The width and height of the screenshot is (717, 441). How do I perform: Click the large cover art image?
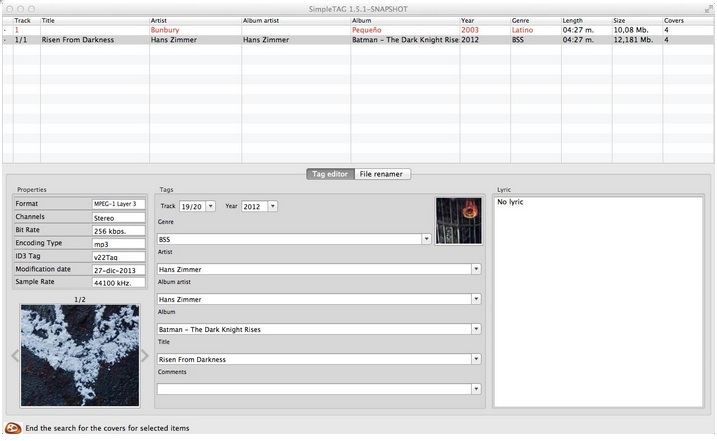pos(80,355)
